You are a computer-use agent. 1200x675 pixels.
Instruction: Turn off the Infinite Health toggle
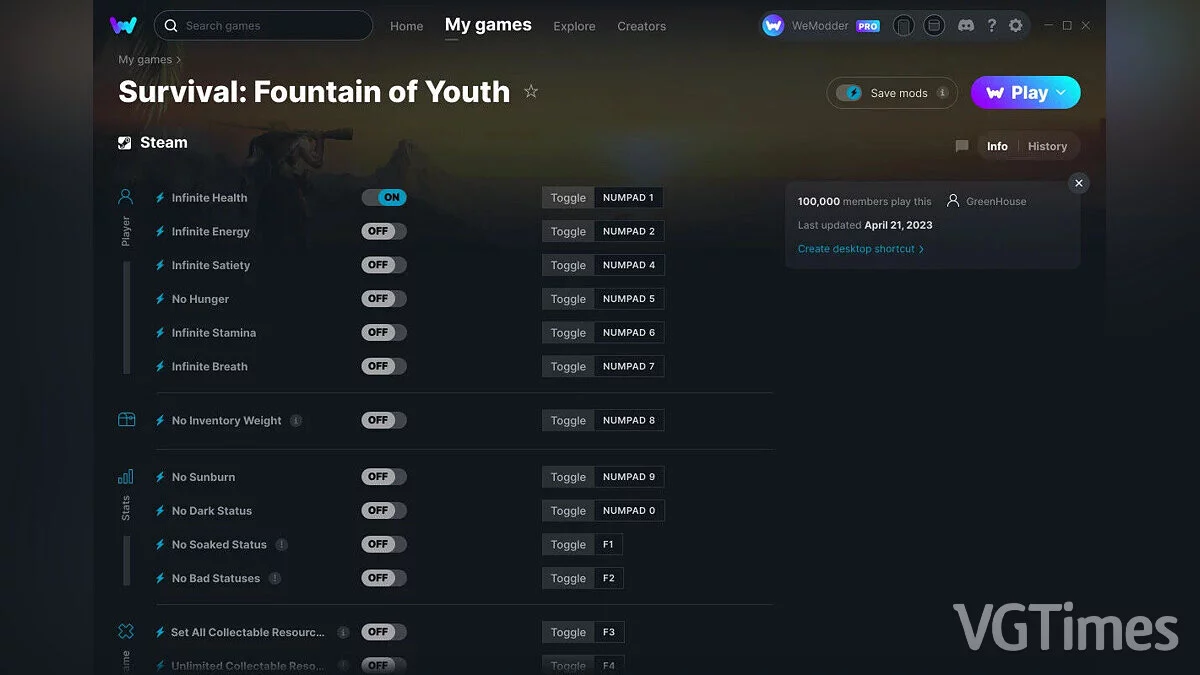[384, 197]
